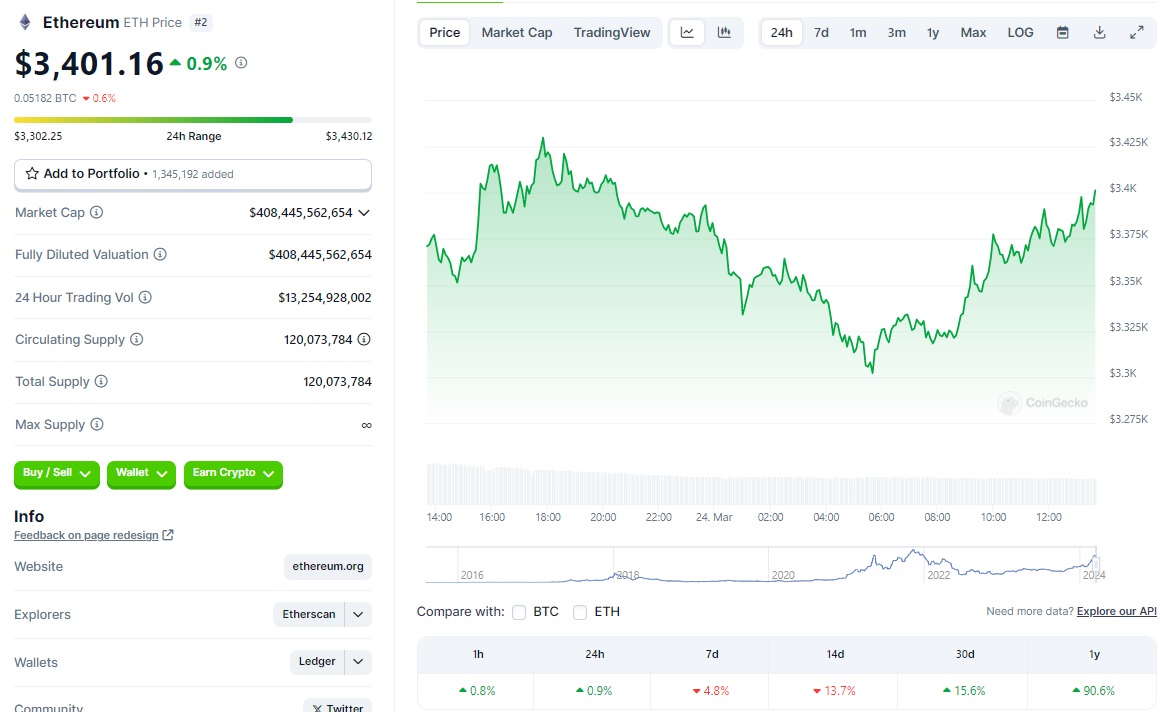Click the infinity Max Supply value
Viewport: 1160px width, 712px height.
[x=366, y=425]
